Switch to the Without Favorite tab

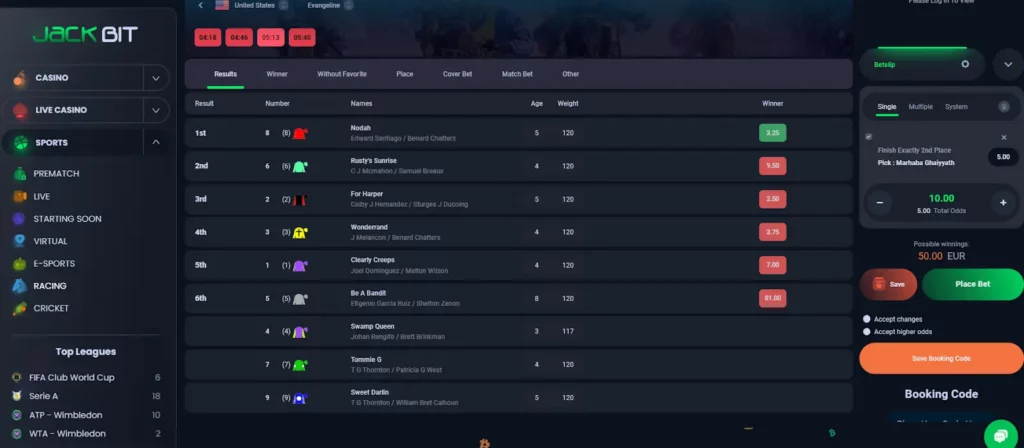(342, 74)
